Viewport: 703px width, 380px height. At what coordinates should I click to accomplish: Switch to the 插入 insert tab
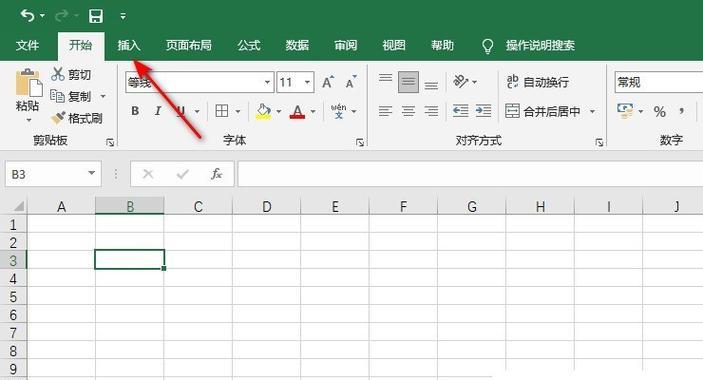point(129,45)
